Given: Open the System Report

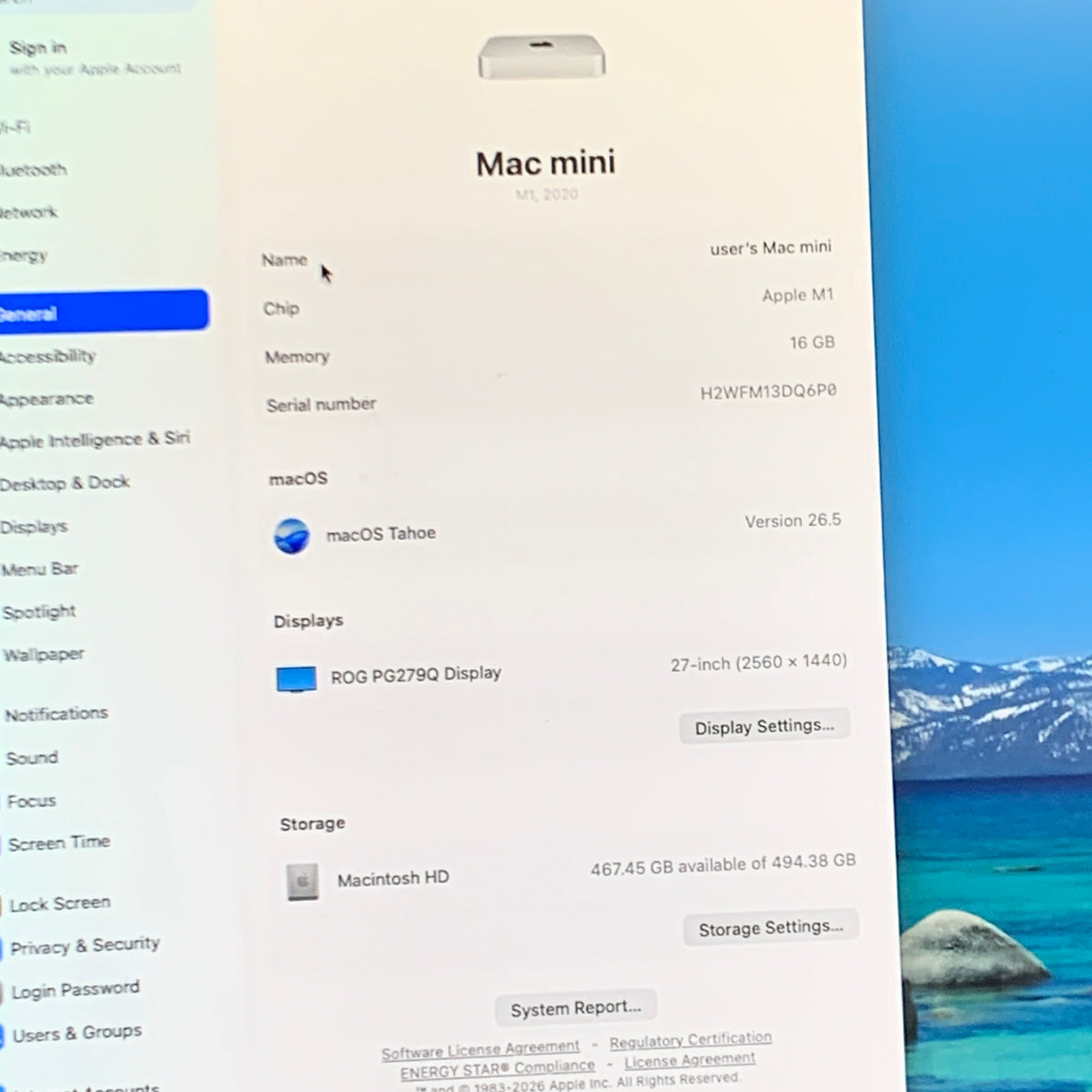Looking at the screenshot, I should pyautogui.click(x=576, y=1008).
